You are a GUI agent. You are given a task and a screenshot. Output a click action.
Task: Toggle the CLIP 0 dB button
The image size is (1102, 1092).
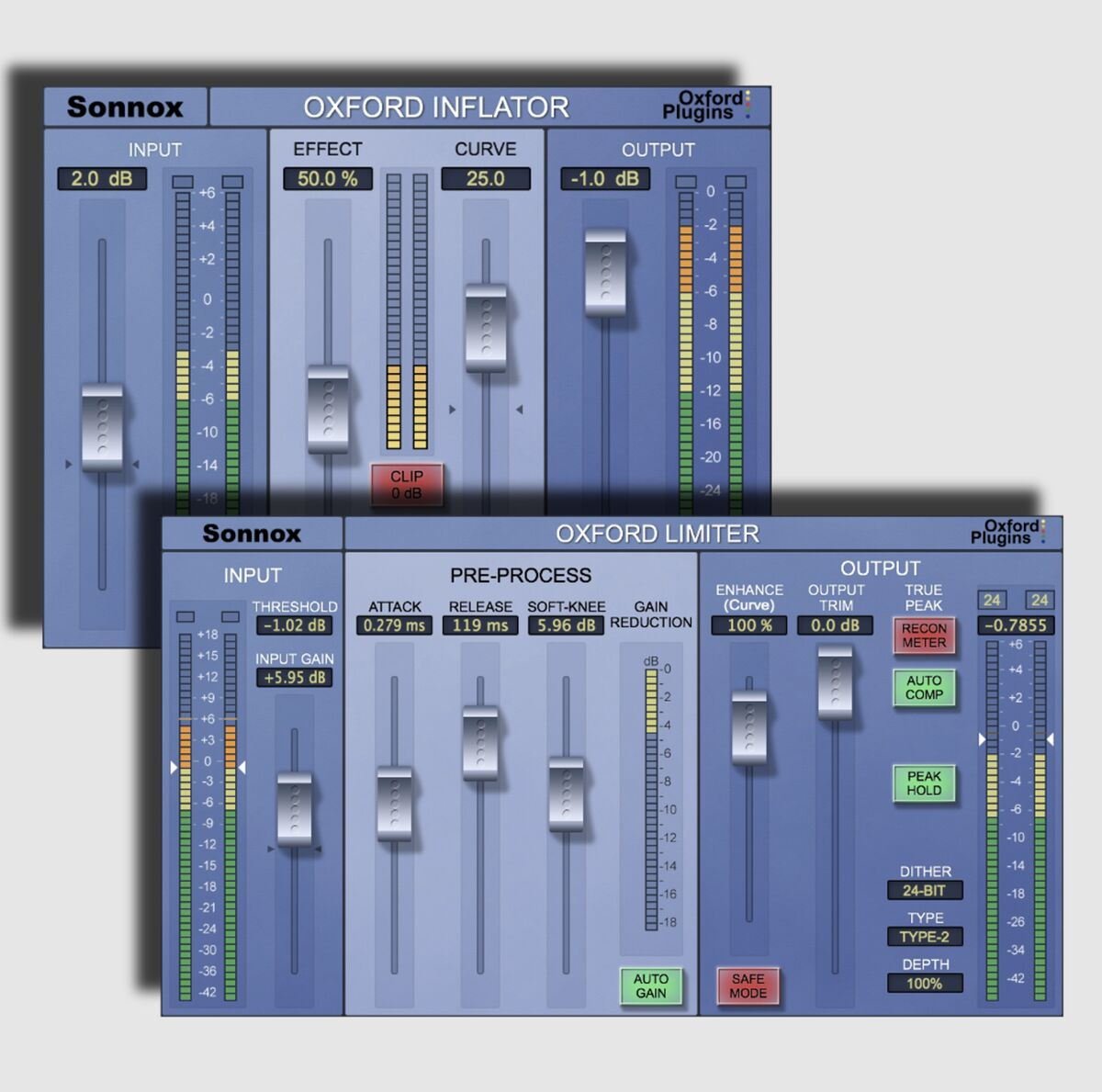(x=407, y=484)
